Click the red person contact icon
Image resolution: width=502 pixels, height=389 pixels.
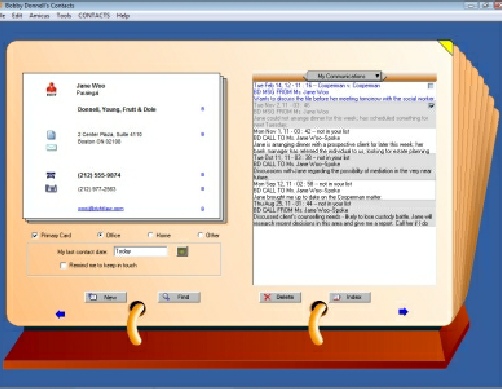pos(51,89)
